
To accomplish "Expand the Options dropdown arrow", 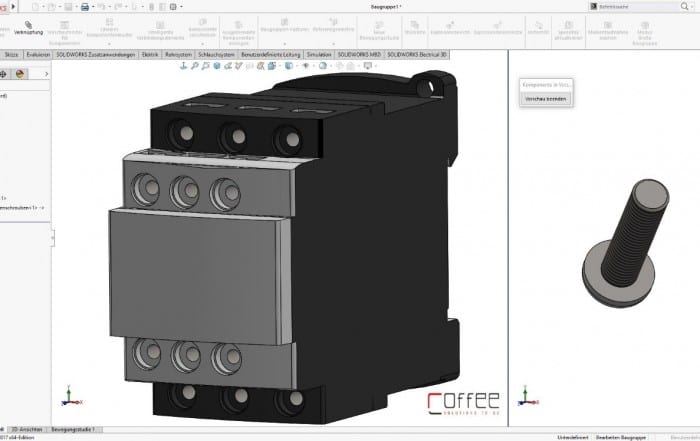I will pyautogui.click(x=181, y=7).
